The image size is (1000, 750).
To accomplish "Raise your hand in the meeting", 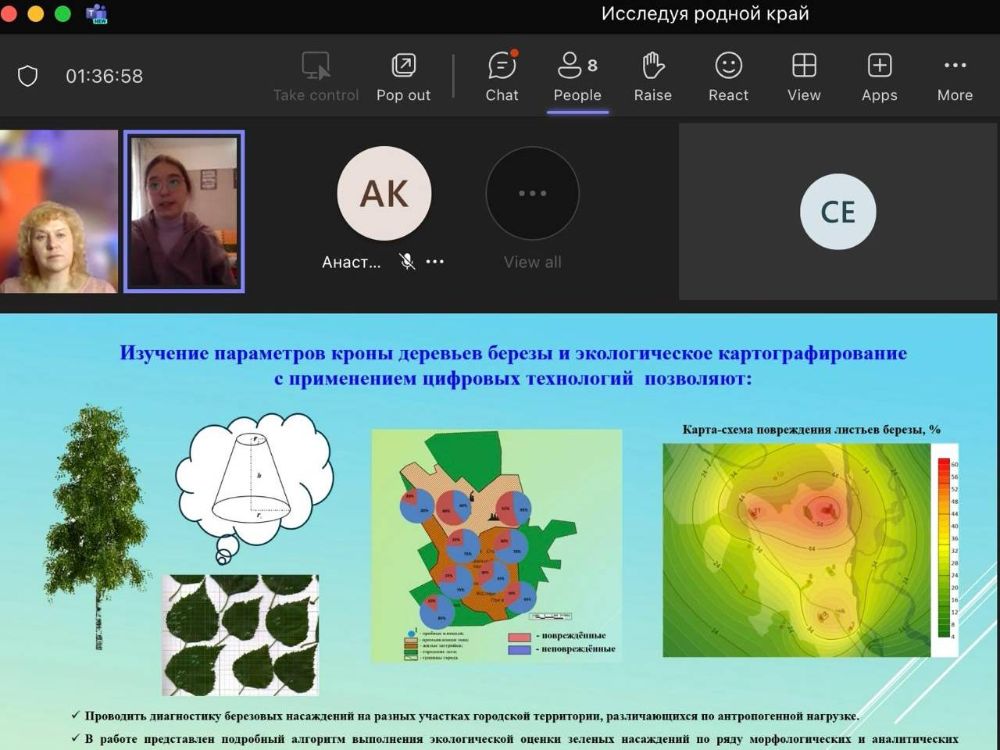I will coord(653,77).
